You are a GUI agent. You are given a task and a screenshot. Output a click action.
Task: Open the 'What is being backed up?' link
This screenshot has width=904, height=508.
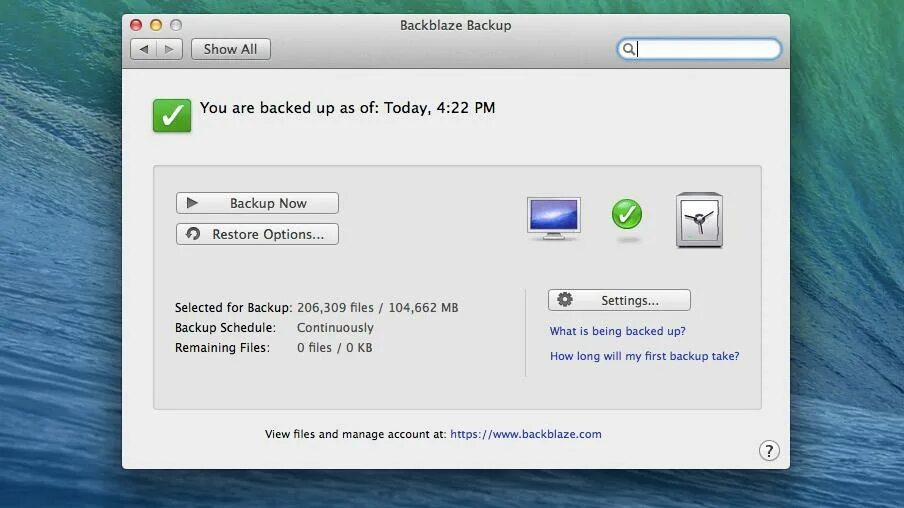pos(617,331)
